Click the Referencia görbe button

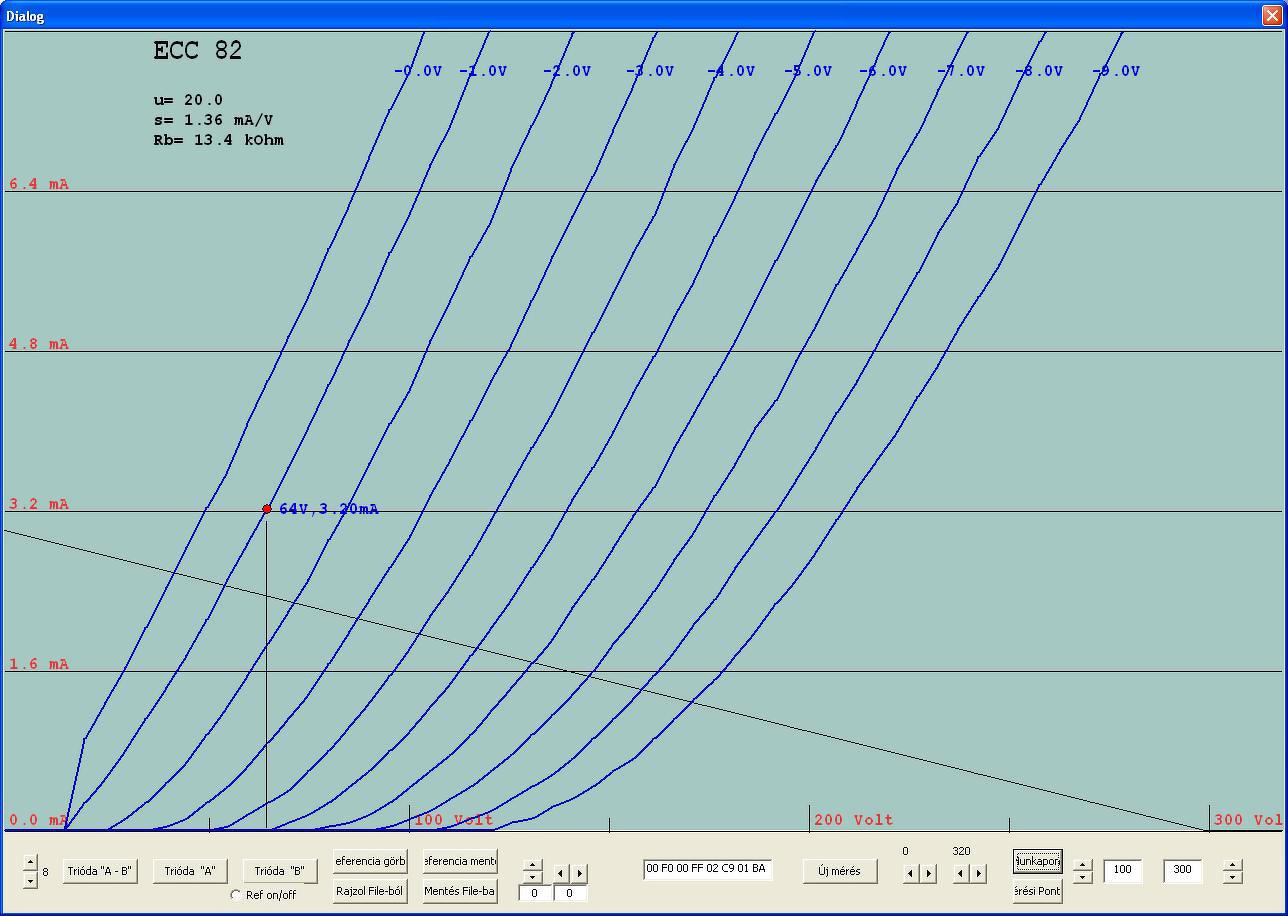(370, 861)
